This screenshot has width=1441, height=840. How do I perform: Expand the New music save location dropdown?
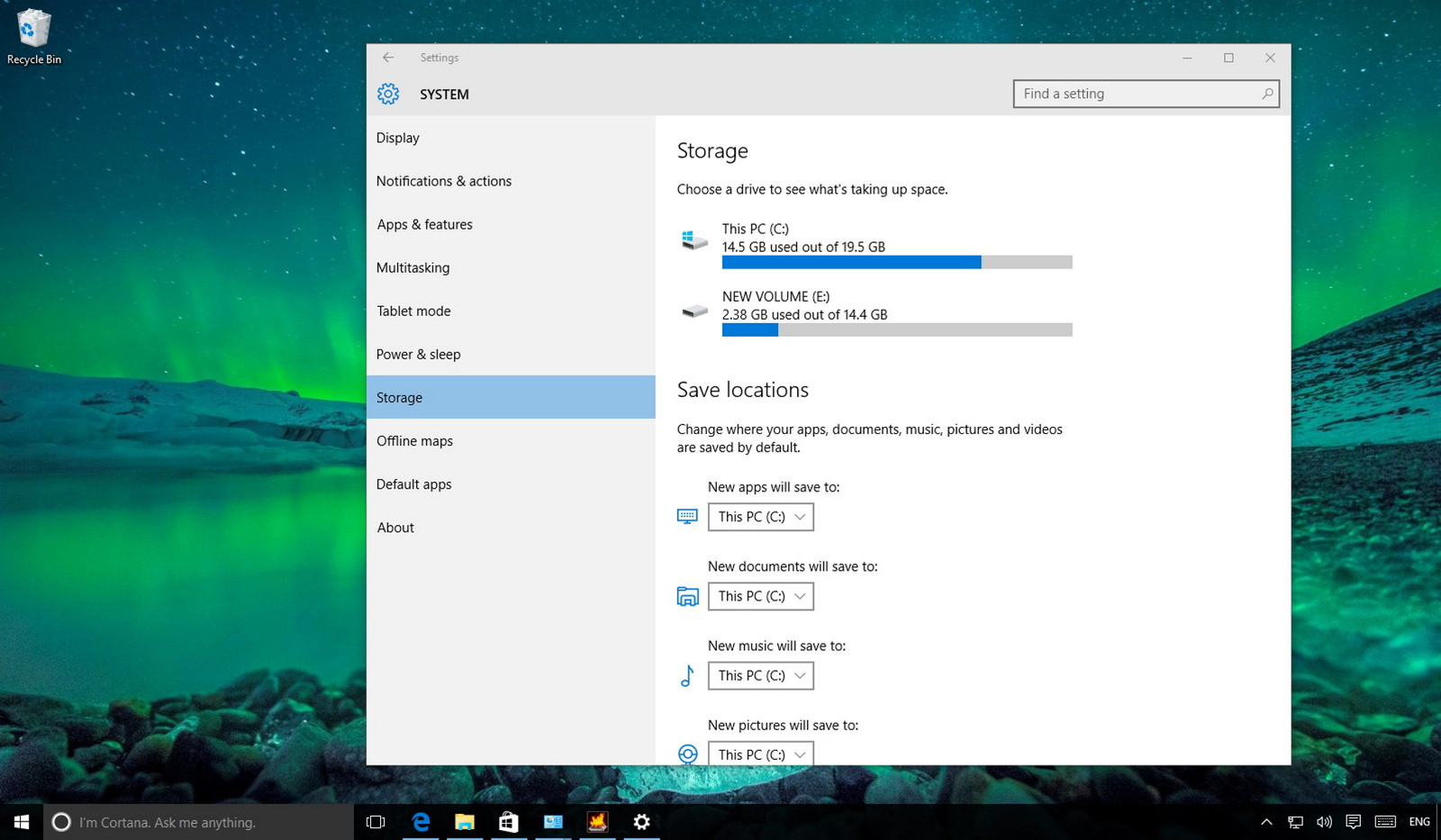tap(761, 675)
